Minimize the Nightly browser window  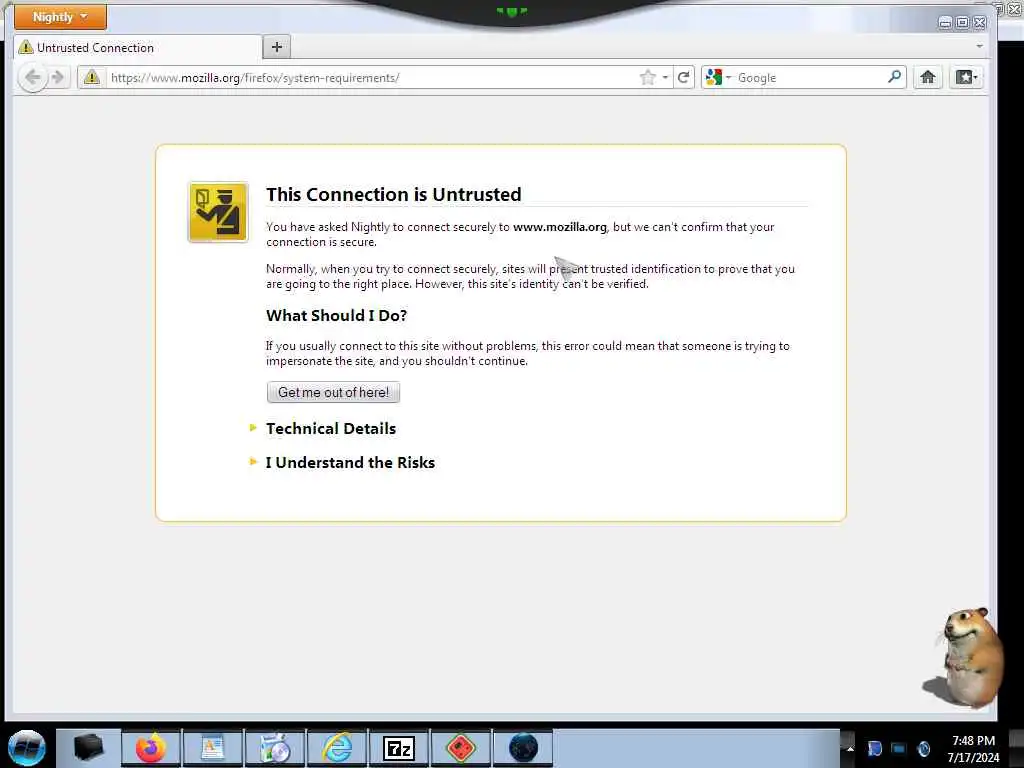[944, 23]
